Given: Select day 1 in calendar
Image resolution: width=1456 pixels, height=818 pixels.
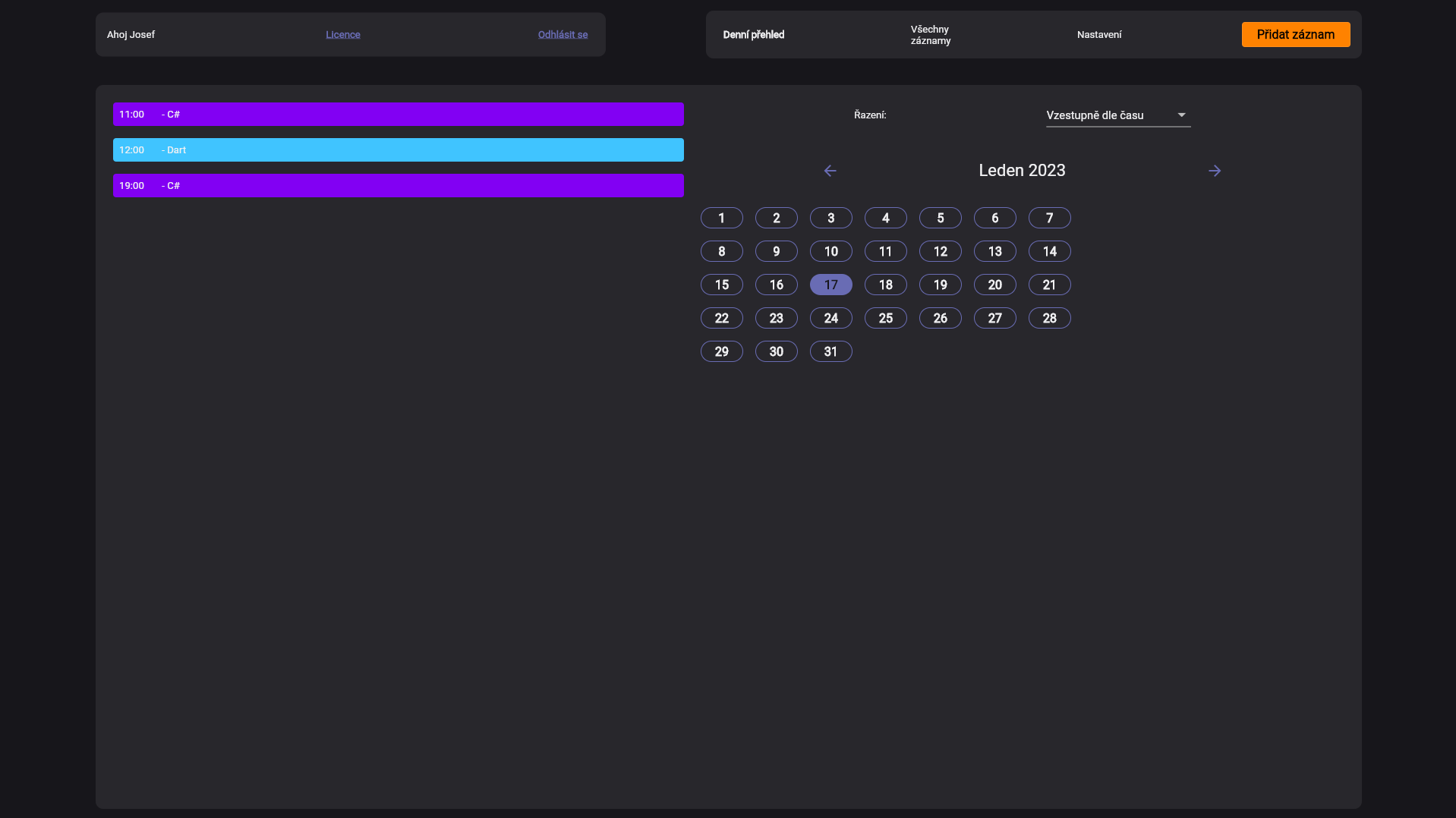Looking at the screenshot, I should tap(721, 218).
